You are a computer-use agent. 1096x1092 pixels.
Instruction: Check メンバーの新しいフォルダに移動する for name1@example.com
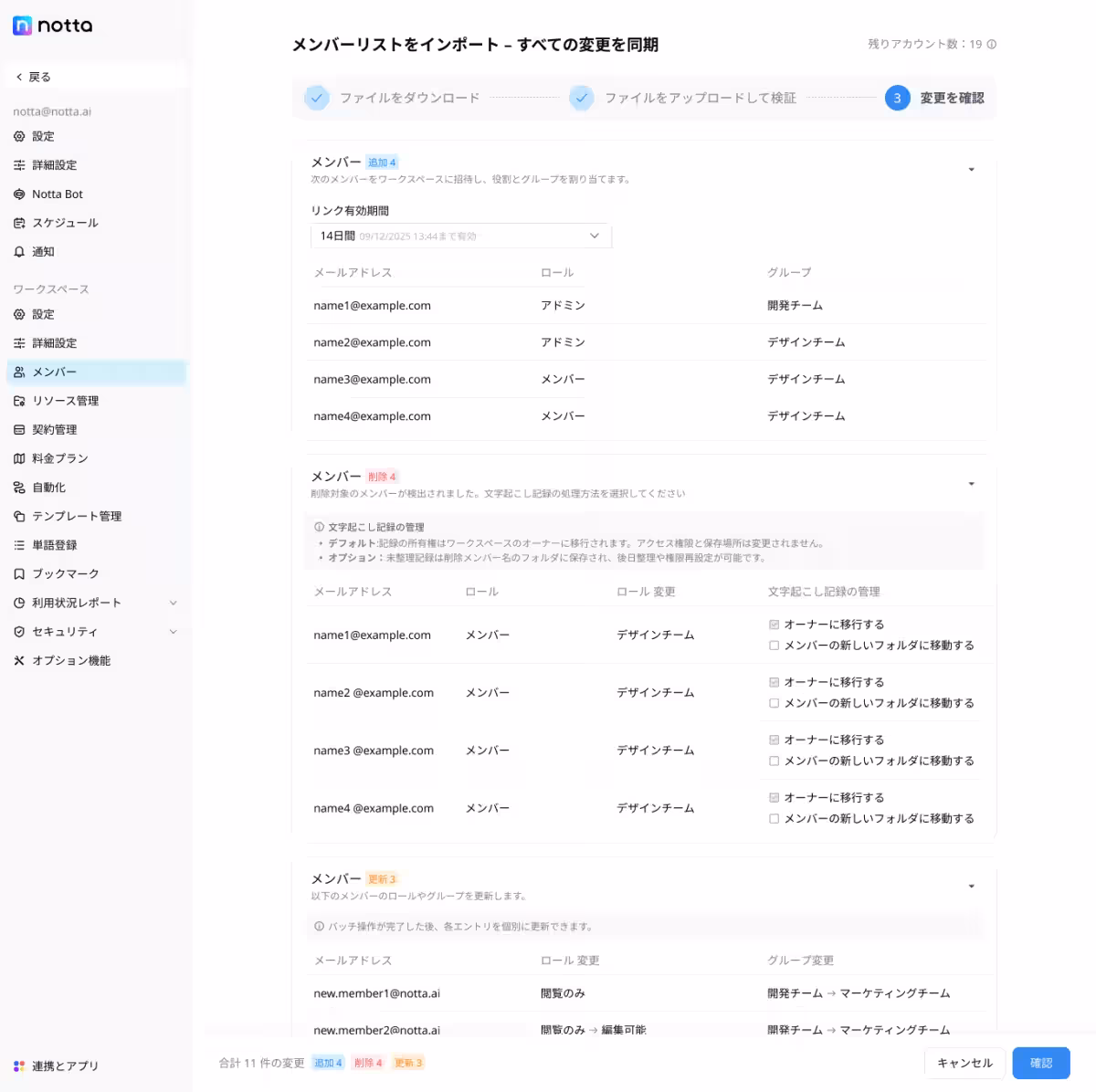tap(774, 645)
